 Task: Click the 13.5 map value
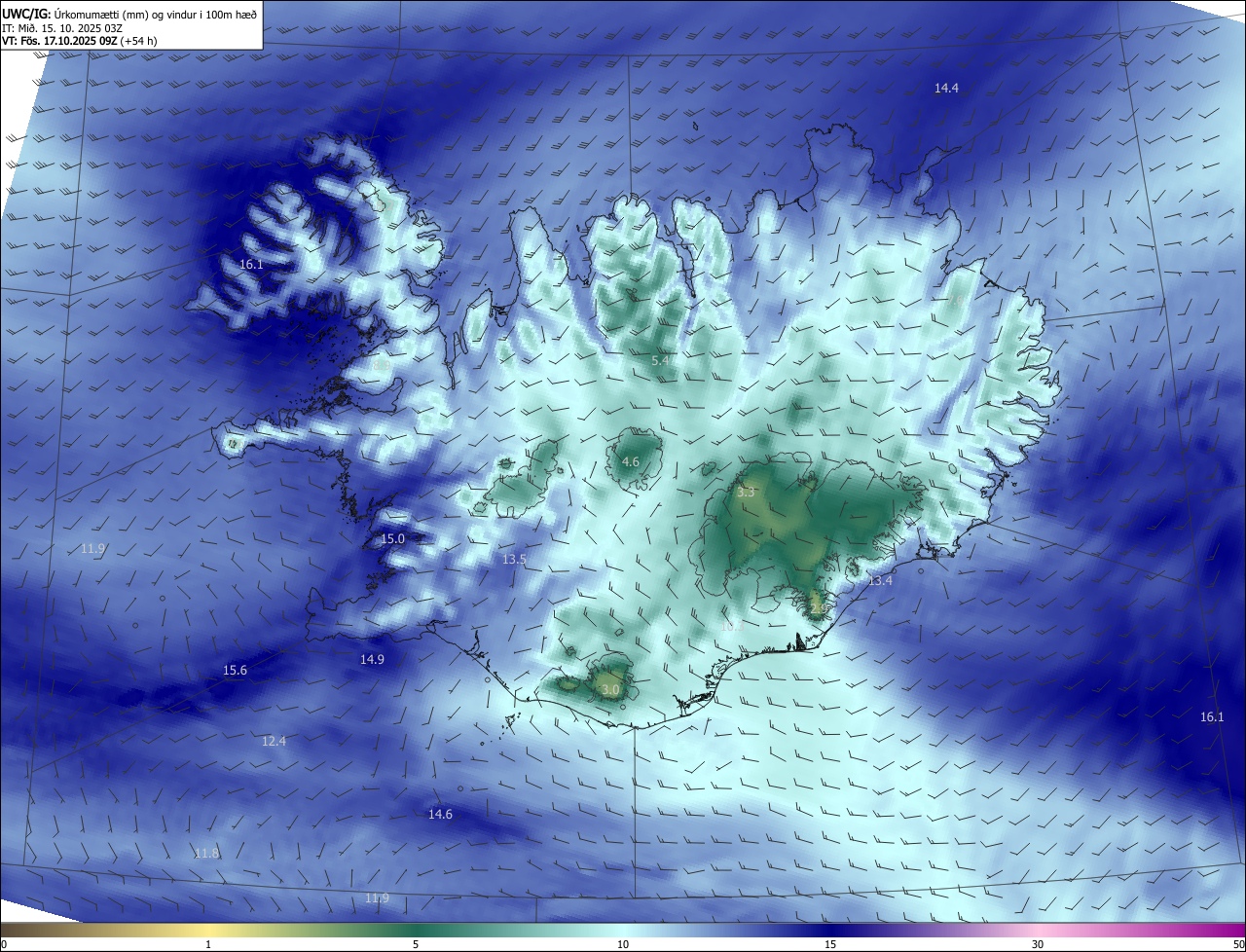coord(514,560)
